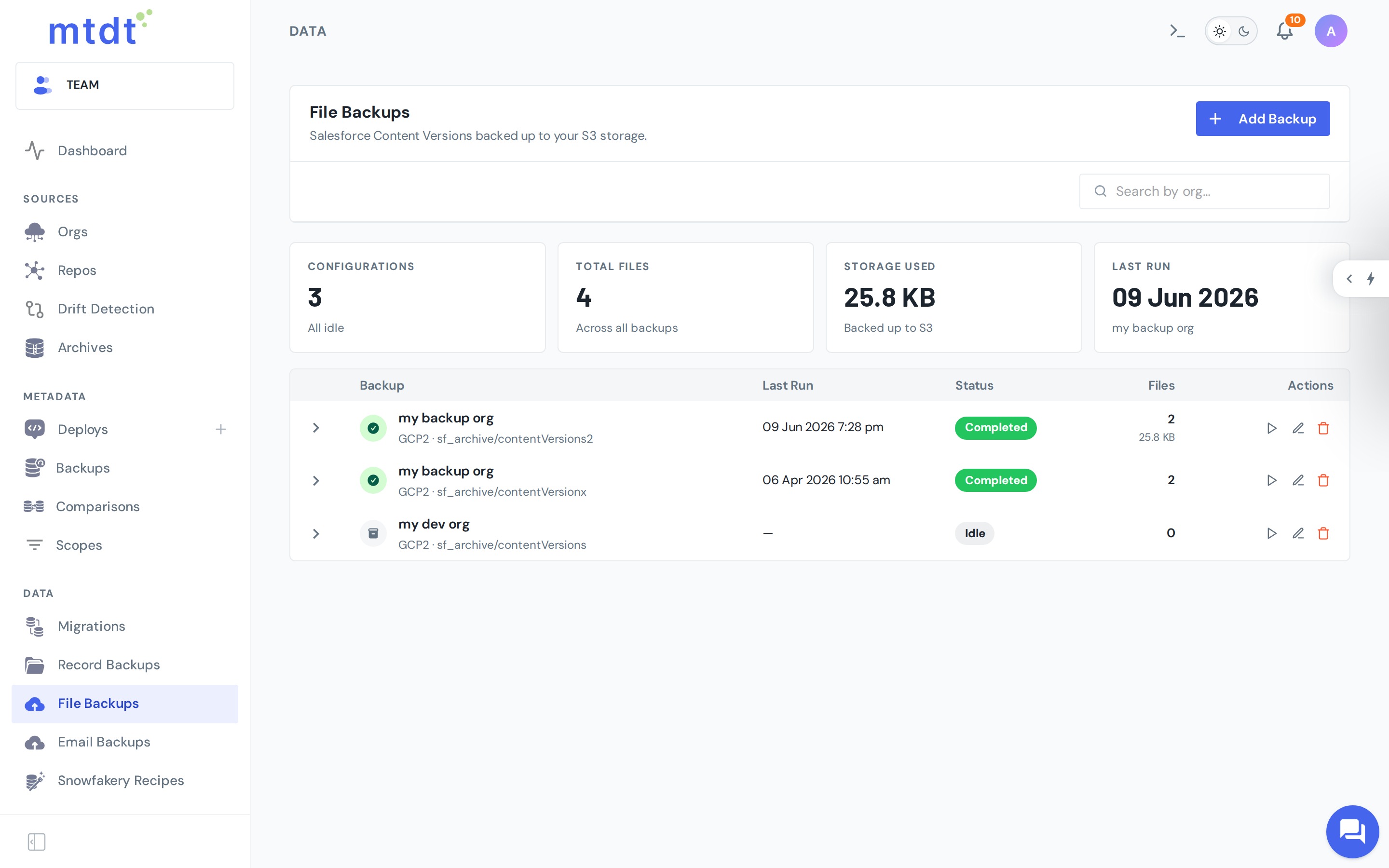Click plus icon next to Deploys
1389x868 pixels.
[x=221, y=429]
